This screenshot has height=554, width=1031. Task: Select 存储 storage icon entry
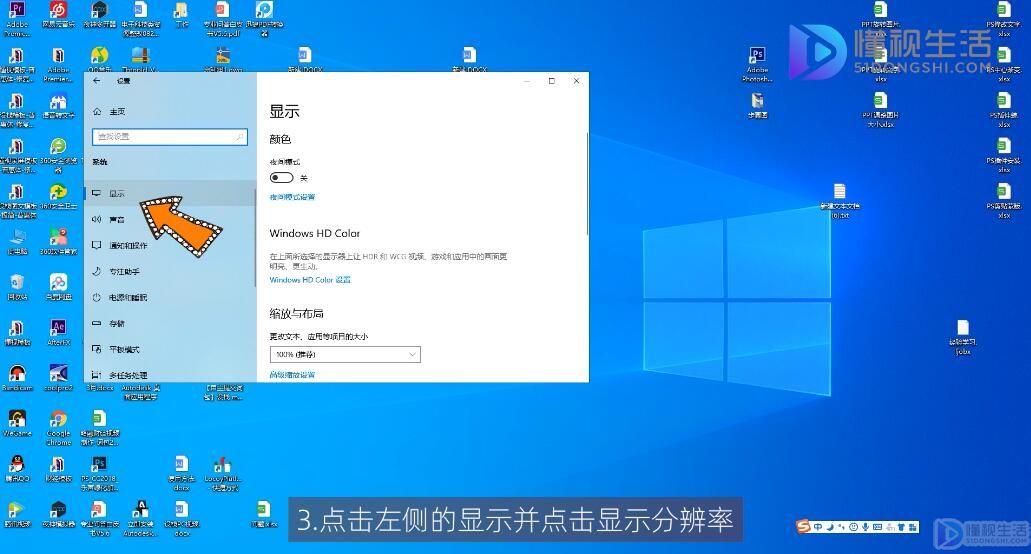[97, 323]
